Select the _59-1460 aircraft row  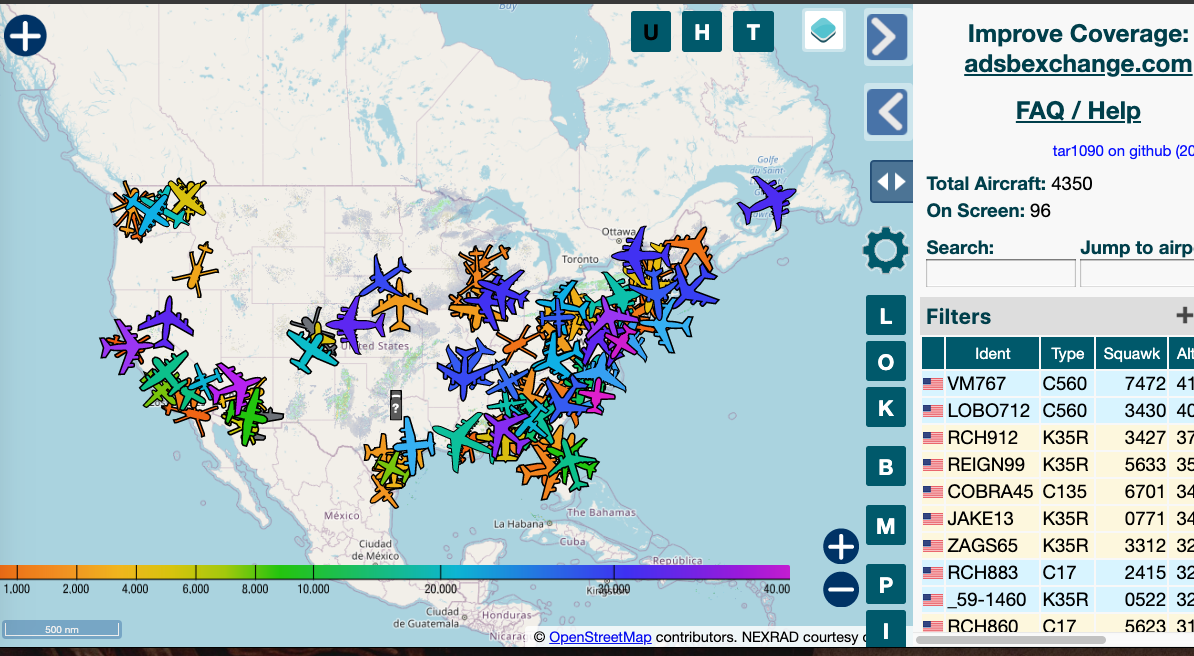(1057, 600)
